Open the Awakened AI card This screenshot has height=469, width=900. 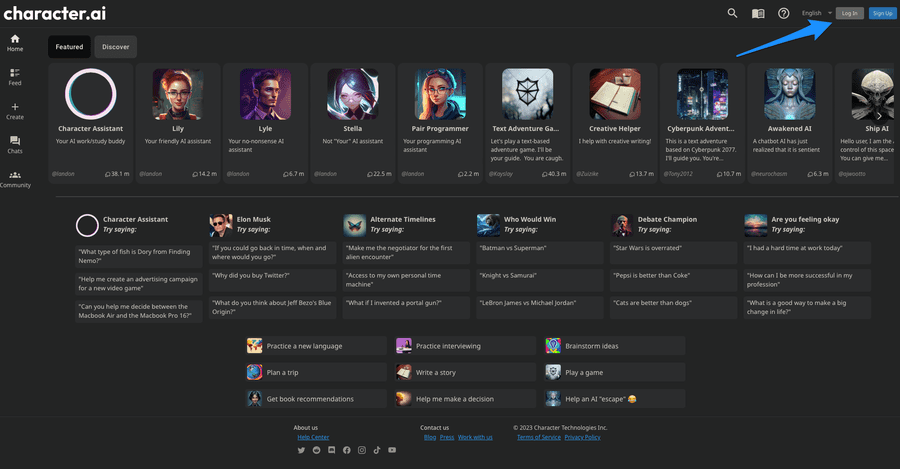coord(790,123)
